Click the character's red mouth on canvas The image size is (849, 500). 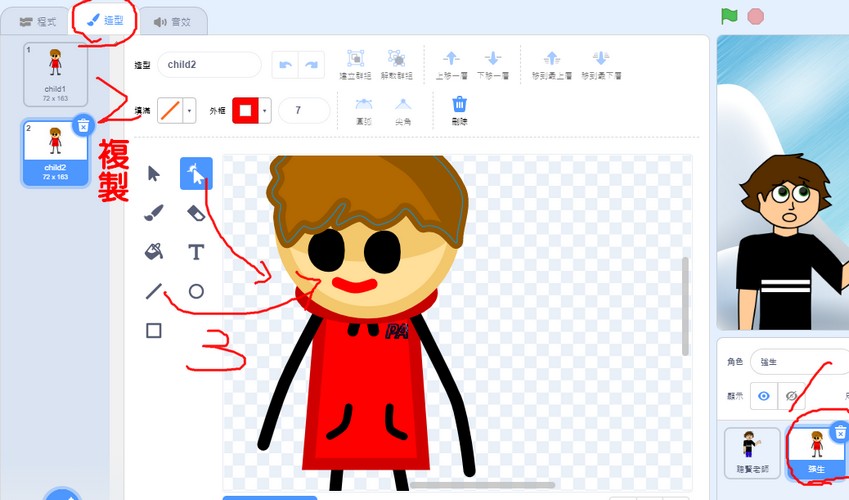click(x=355, y=284)
